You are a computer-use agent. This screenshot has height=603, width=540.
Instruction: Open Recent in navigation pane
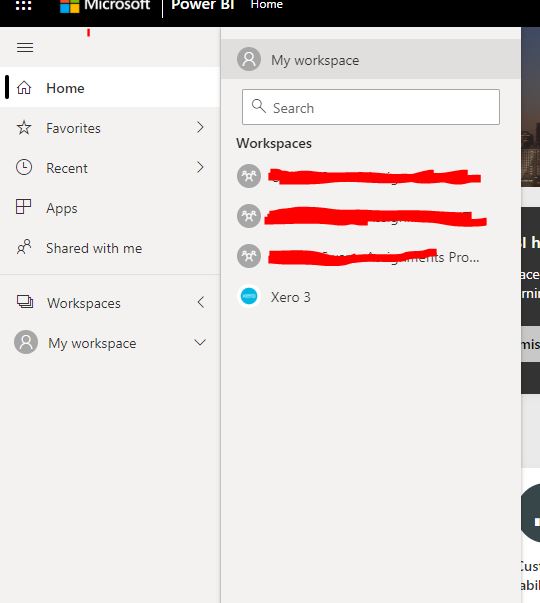pos(110,168)
